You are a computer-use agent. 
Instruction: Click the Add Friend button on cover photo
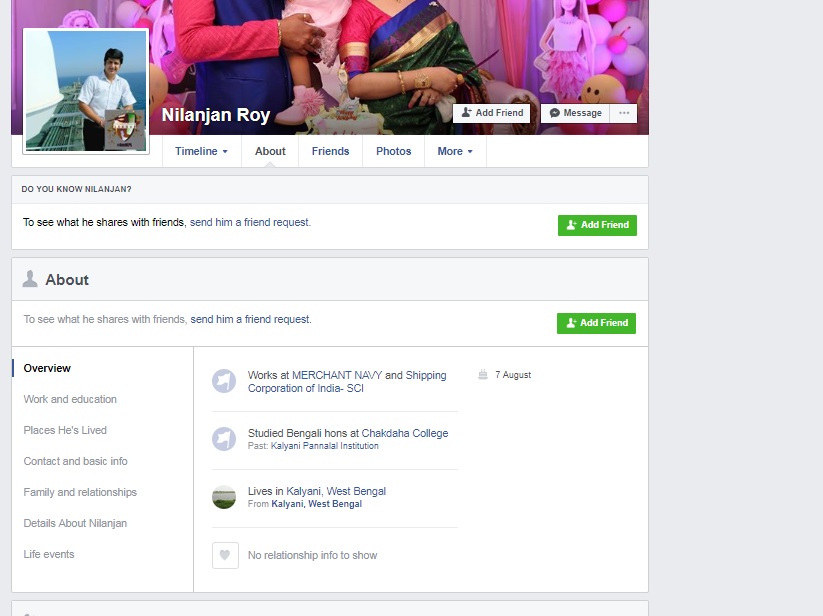(x=492, y=113)
